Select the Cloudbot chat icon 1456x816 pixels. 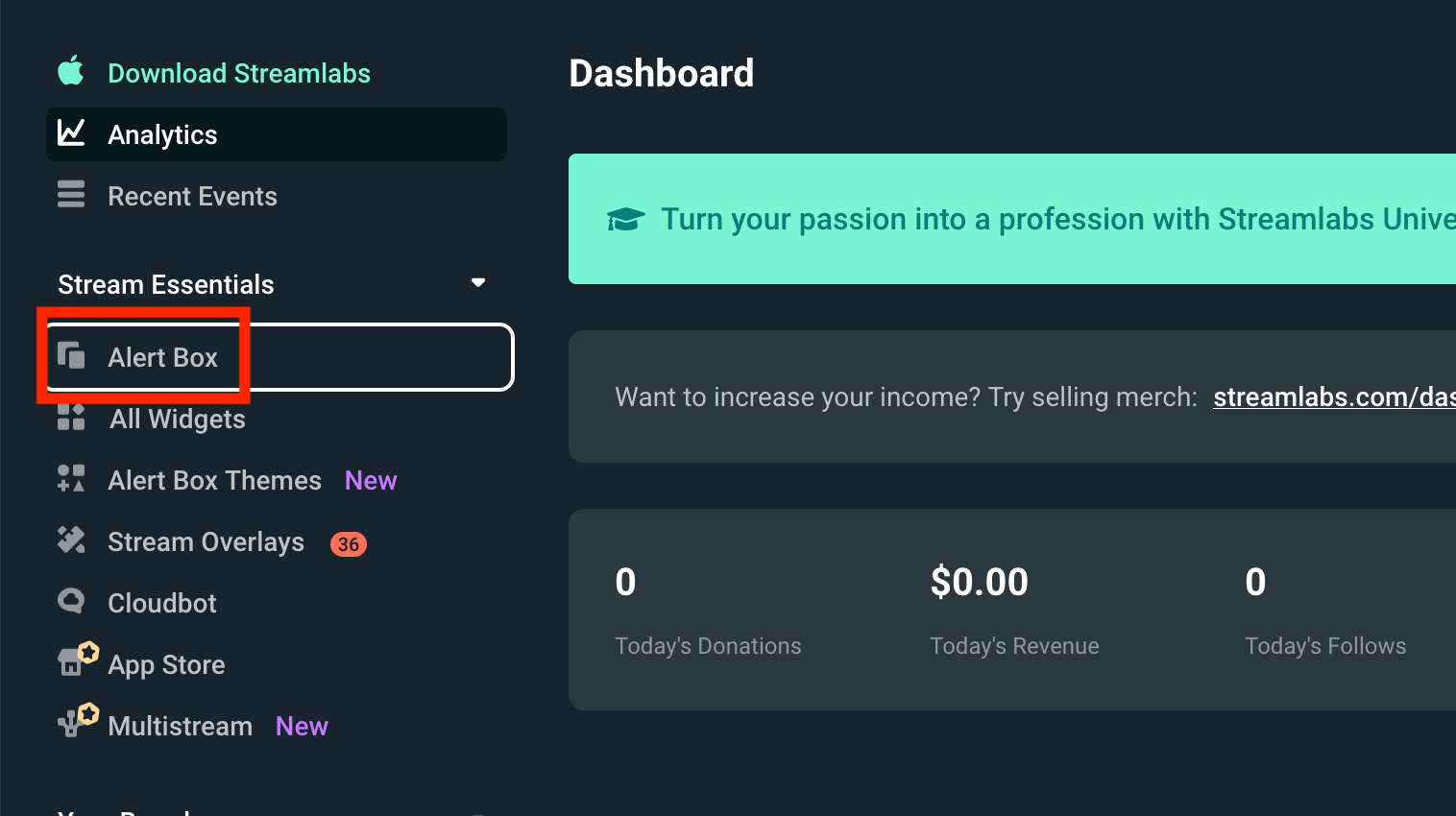[x=71, y=602]
